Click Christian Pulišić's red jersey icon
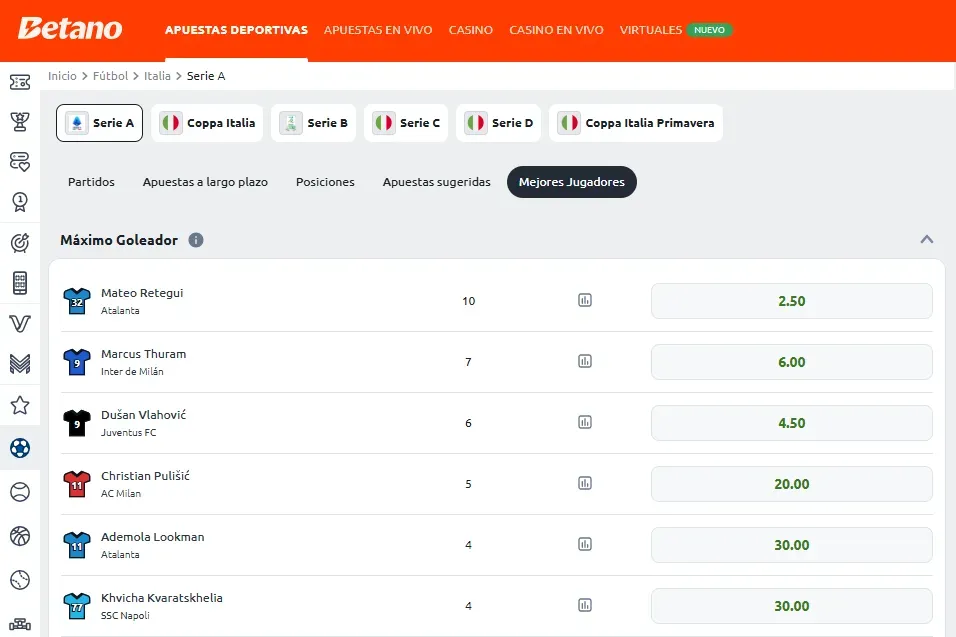Screen dimensions: 956x637 (x=77, y=484)
